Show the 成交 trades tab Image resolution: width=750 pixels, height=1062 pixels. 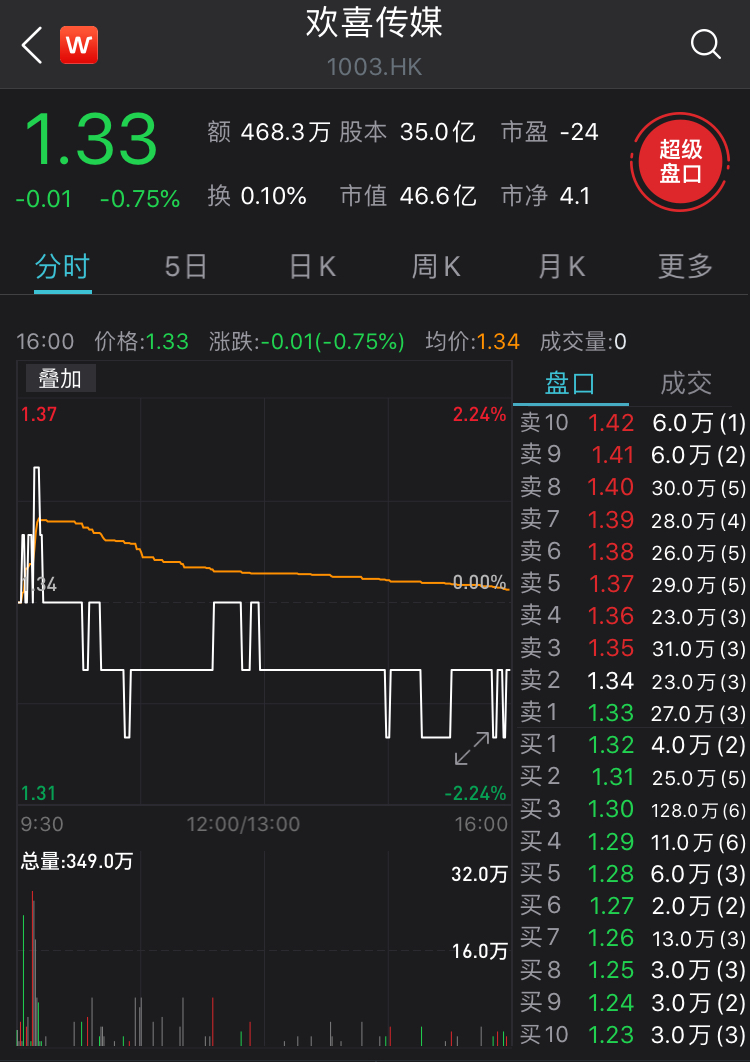[686, 383]
